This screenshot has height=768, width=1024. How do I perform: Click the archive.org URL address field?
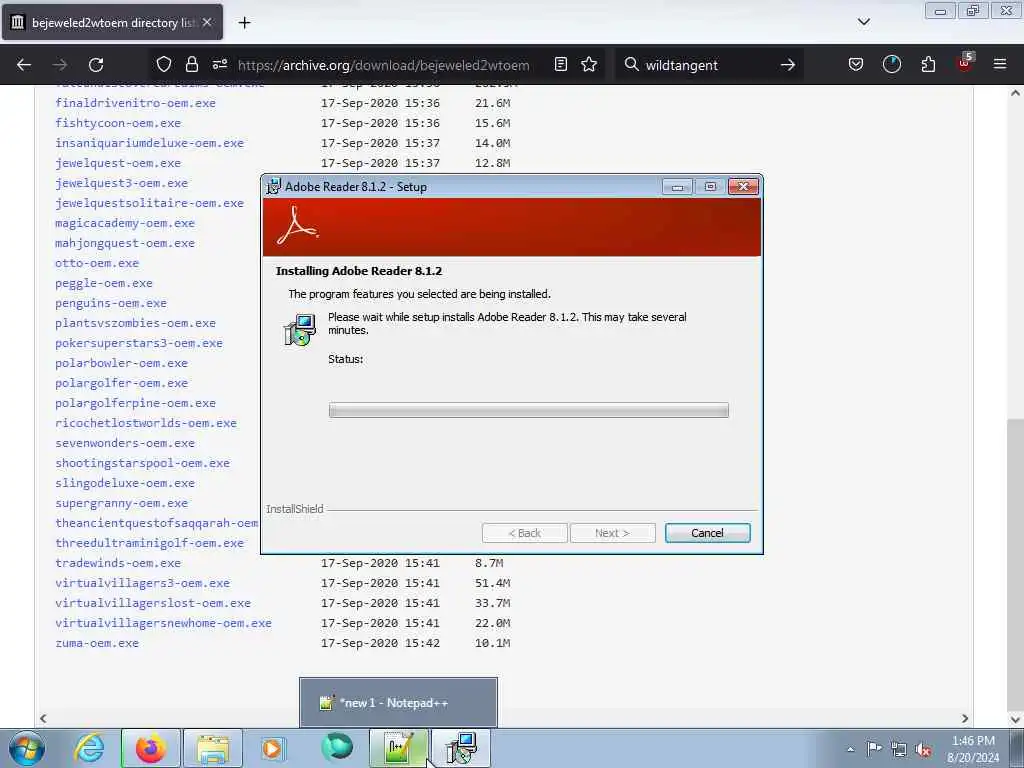tap(383, 65)
